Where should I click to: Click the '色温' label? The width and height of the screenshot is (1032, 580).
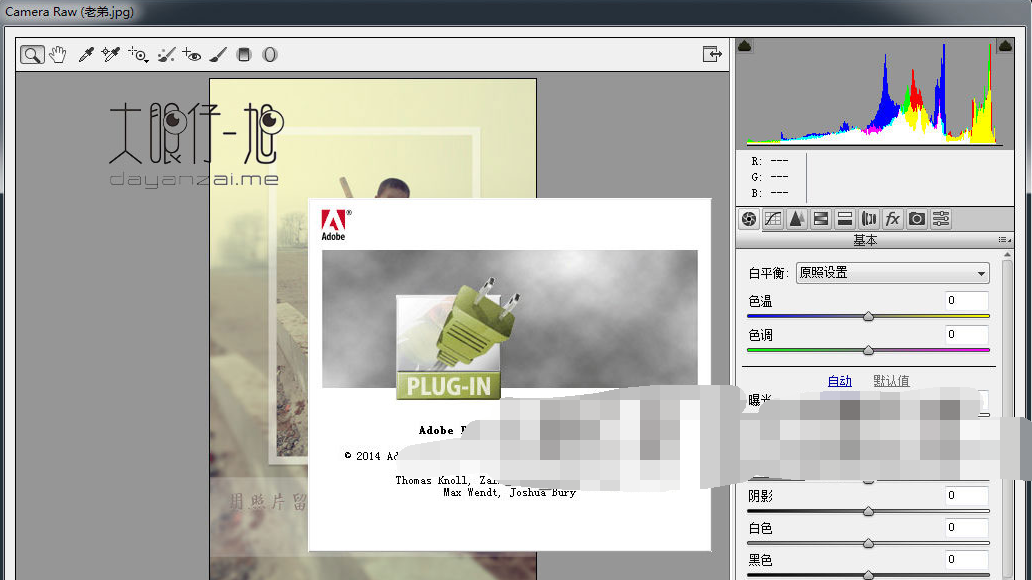click(760, 302)
